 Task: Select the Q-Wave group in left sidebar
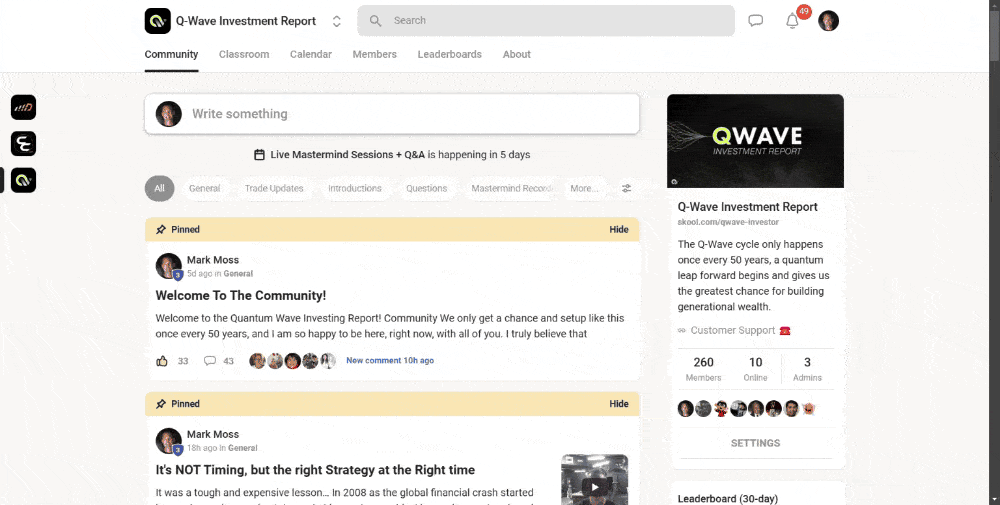[x=24, y=180]
